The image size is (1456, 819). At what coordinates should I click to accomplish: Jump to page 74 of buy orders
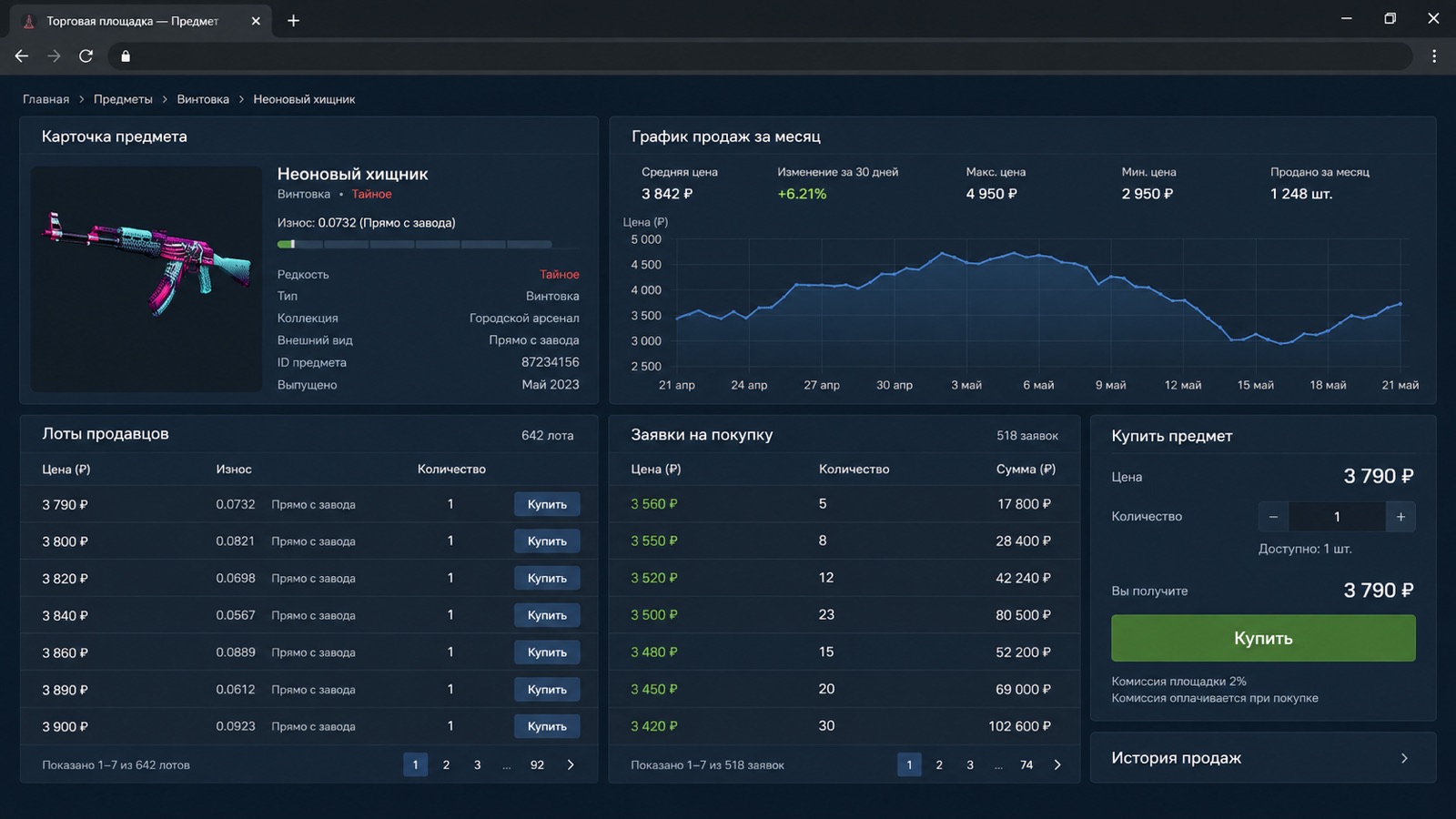point(1026,765)
